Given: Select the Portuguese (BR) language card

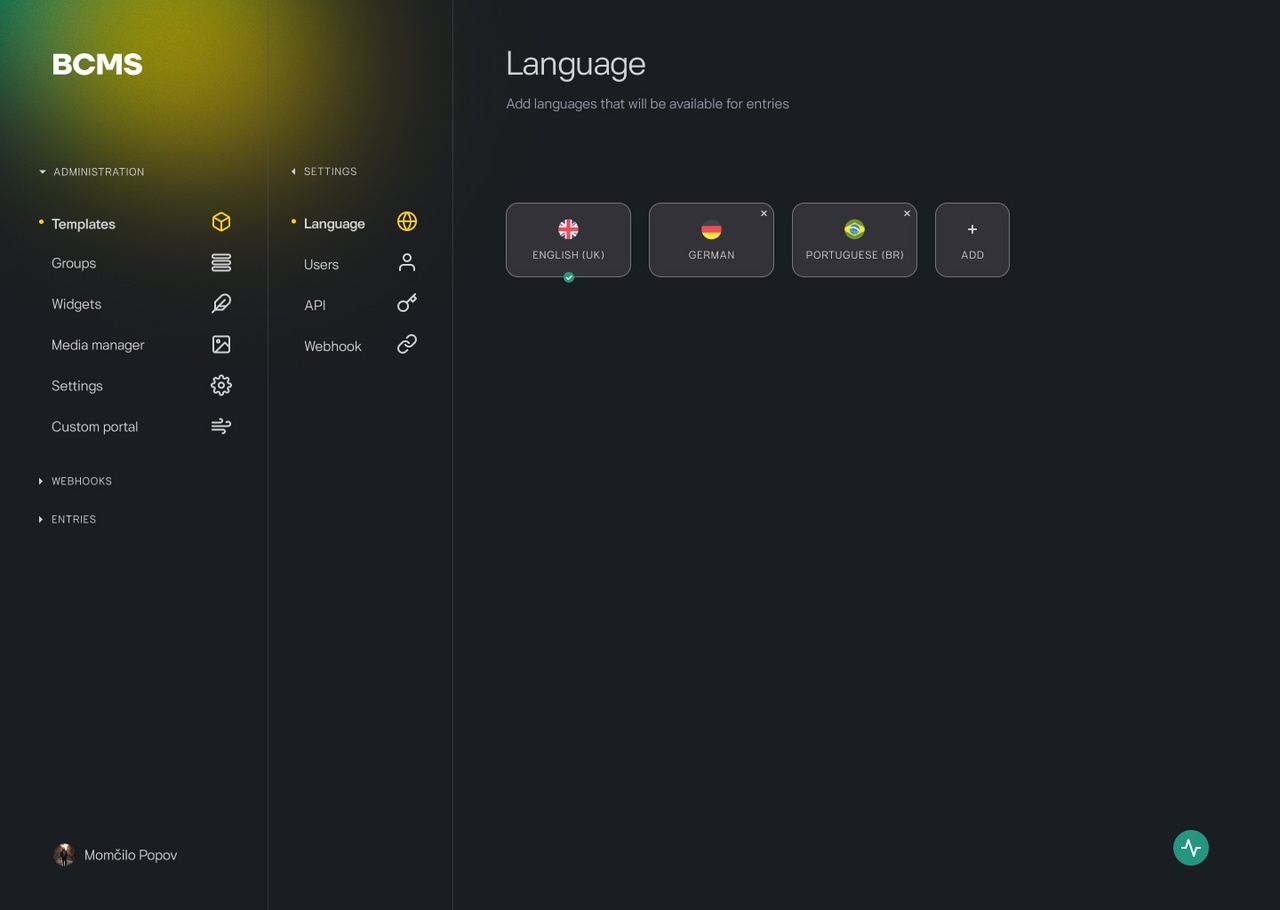Looking at the screenshot, I should [x=854, y=240].
